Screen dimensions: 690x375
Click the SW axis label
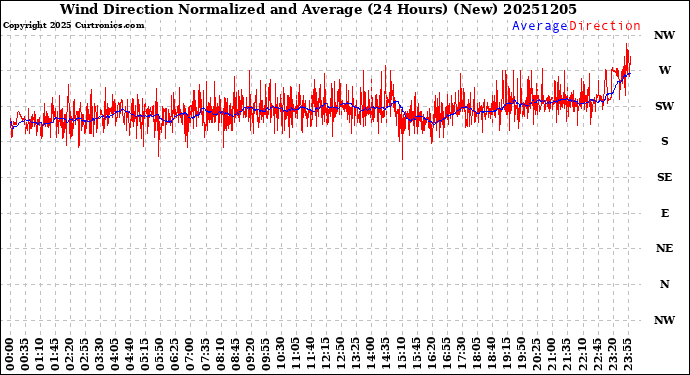point(664,106)
